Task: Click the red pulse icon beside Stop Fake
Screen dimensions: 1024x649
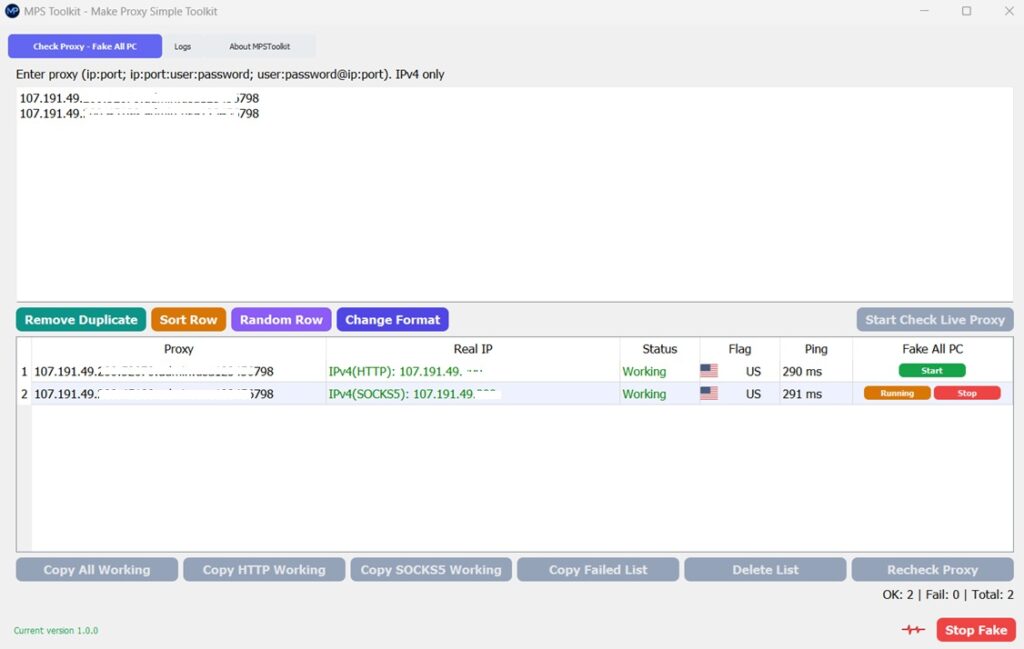Action: [913, 630]
